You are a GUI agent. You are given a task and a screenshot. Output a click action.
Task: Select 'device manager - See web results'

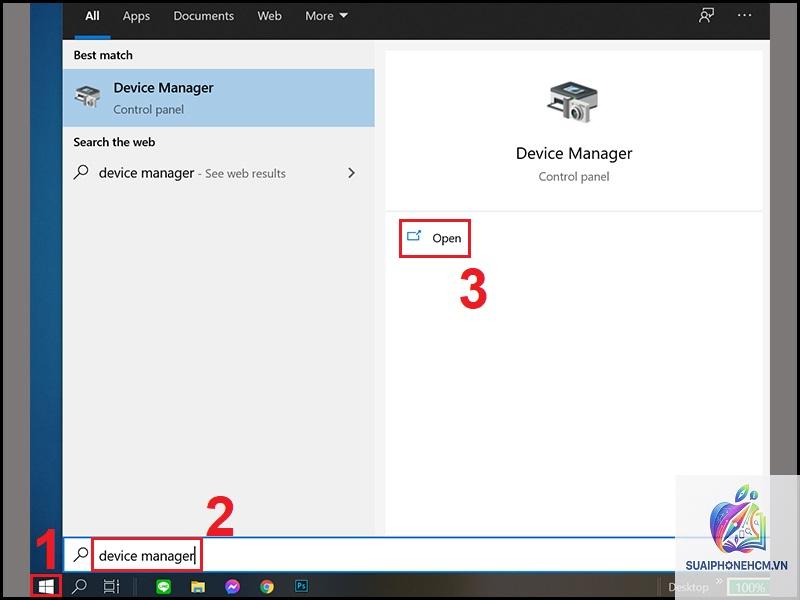(218, 173)
